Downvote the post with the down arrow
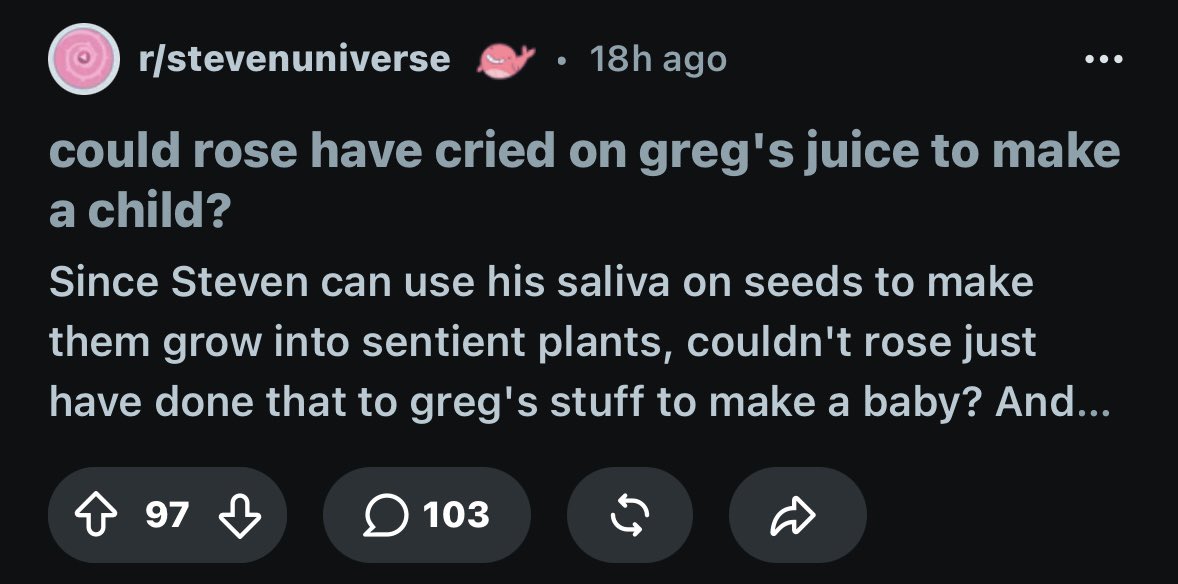Viewport: 1178px width, 584px height. click(x=239, y=516)
